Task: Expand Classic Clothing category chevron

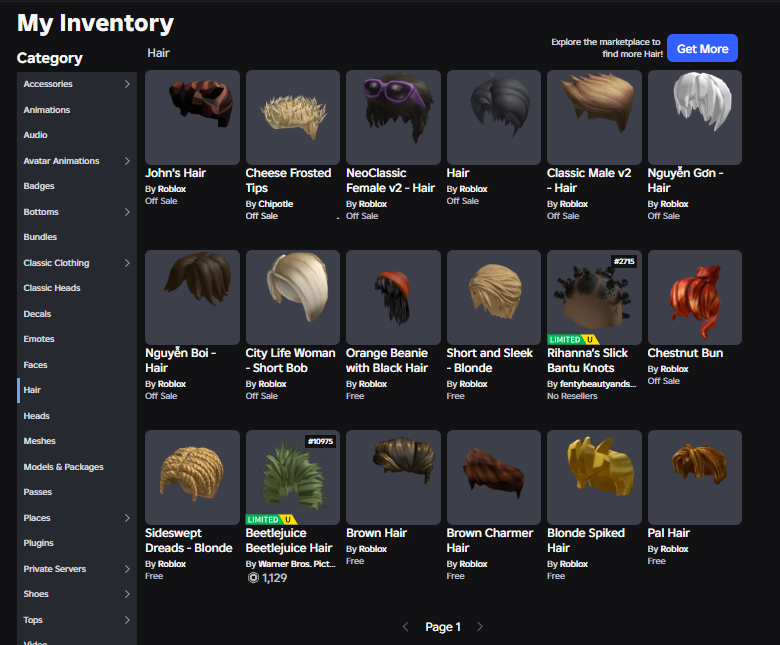Action: coord(127,263)
